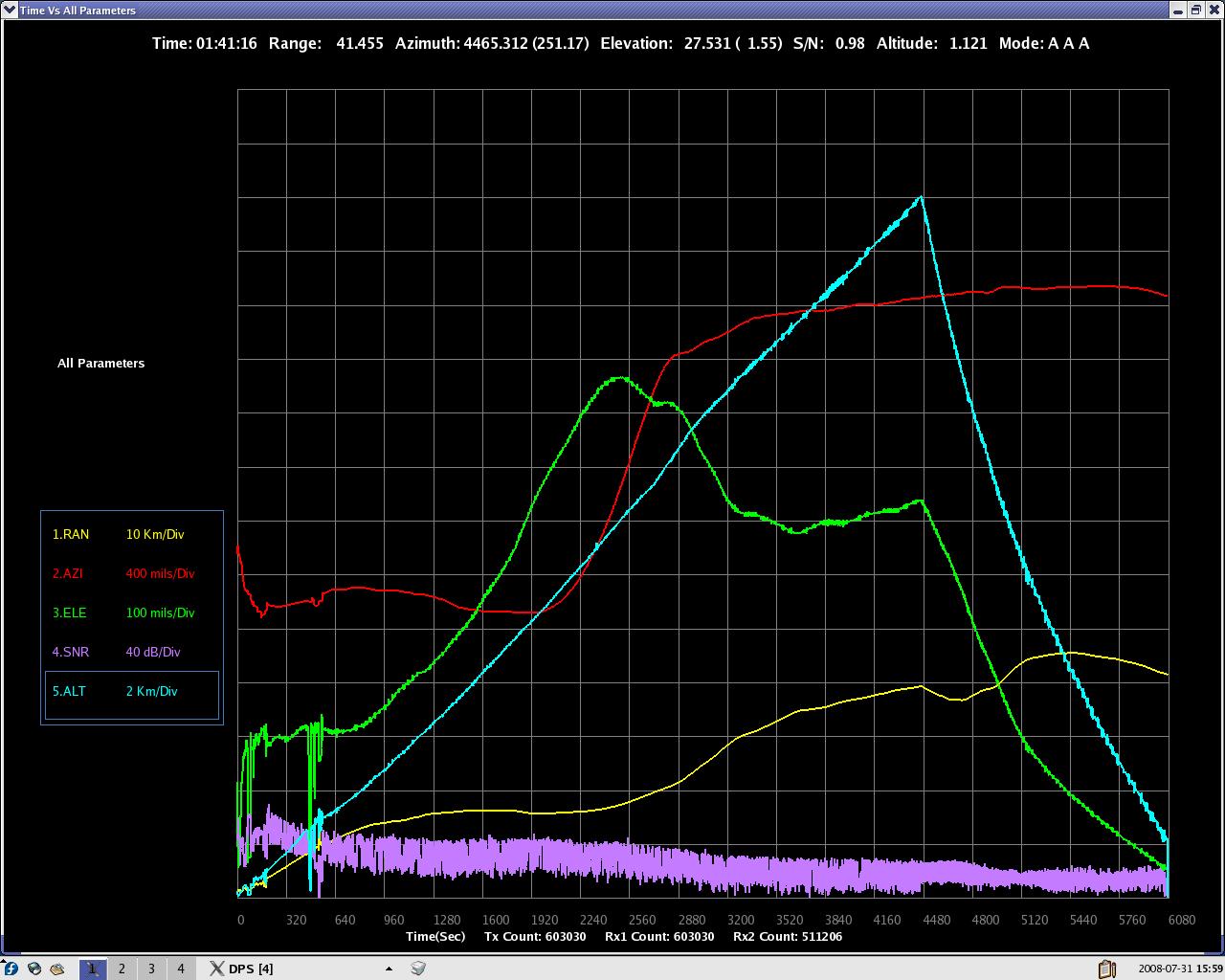The width and height of the screenshot is (1225, 980).
Task: Click the Rx1 Count 603030 readout
Action: pos(659,936)
